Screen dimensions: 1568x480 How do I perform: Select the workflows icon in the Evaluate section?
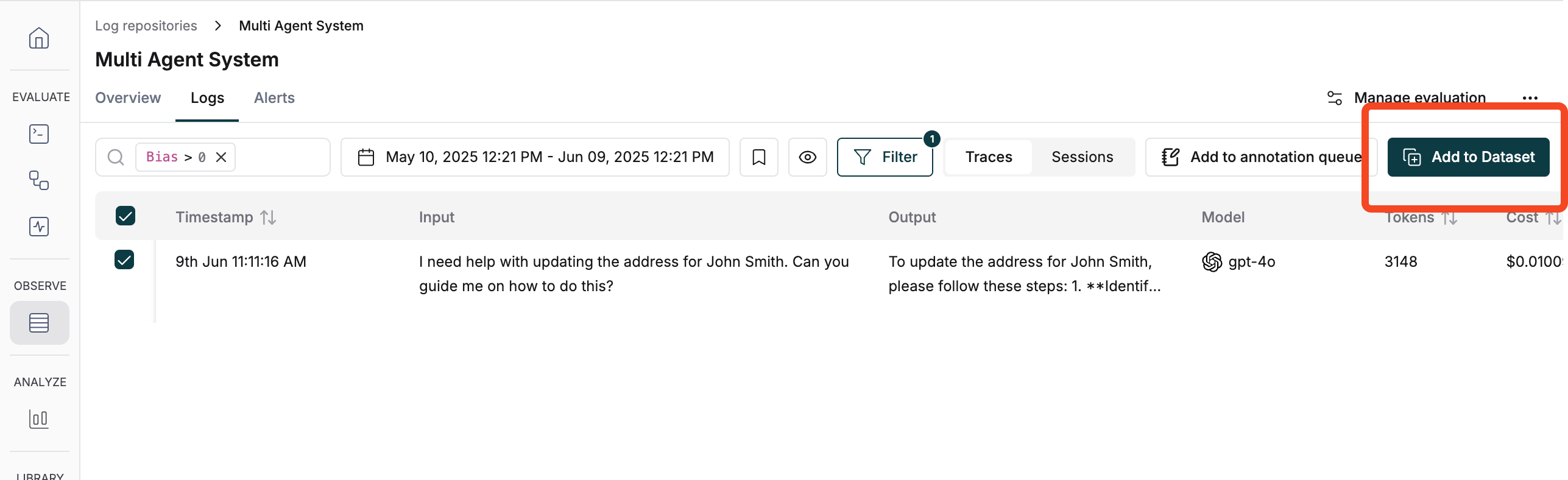[x=38, y=180]
